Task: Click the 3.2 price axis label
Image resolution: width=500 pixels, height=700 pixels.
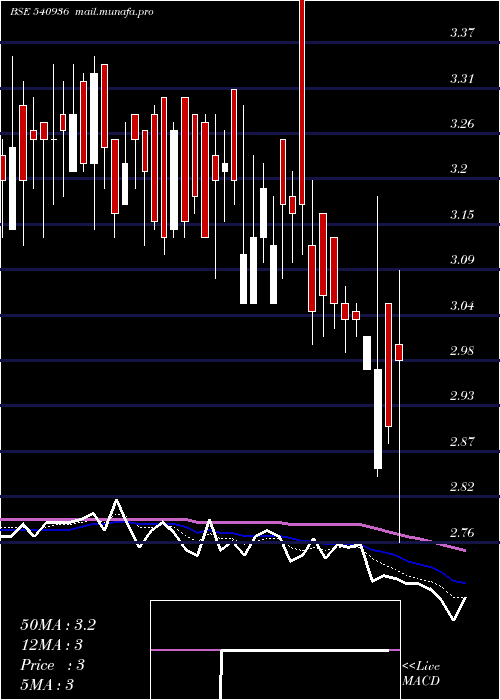Action: click(458, 169)
